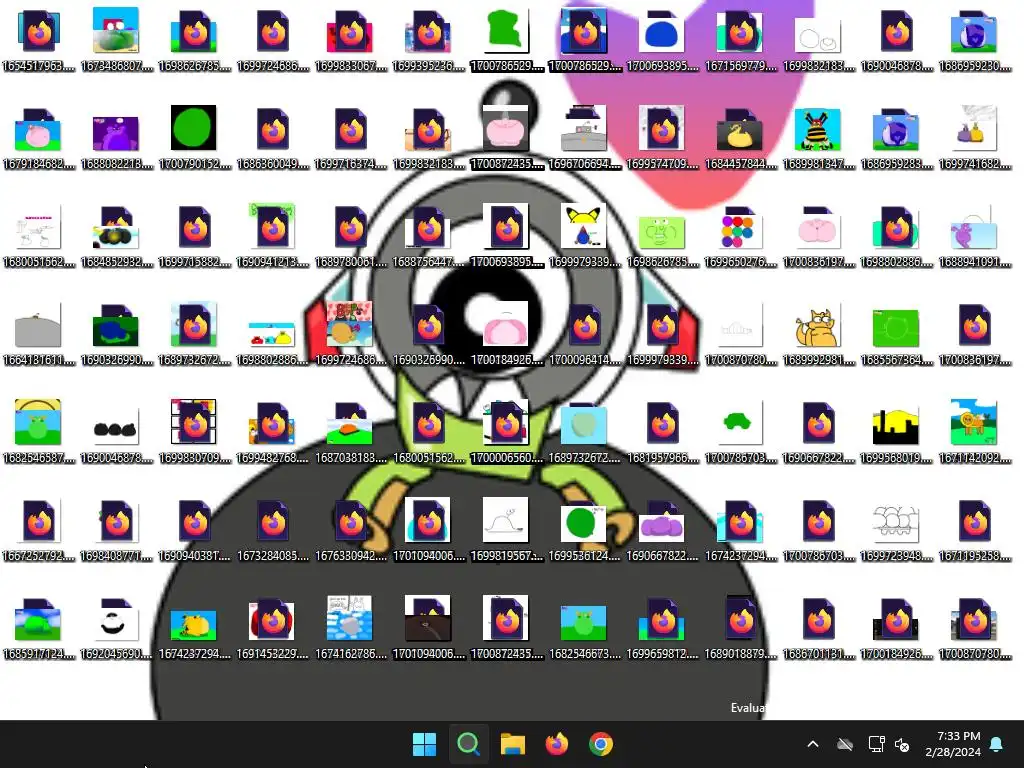
Task: Select desktop file 1699741682
Action: 975,138
